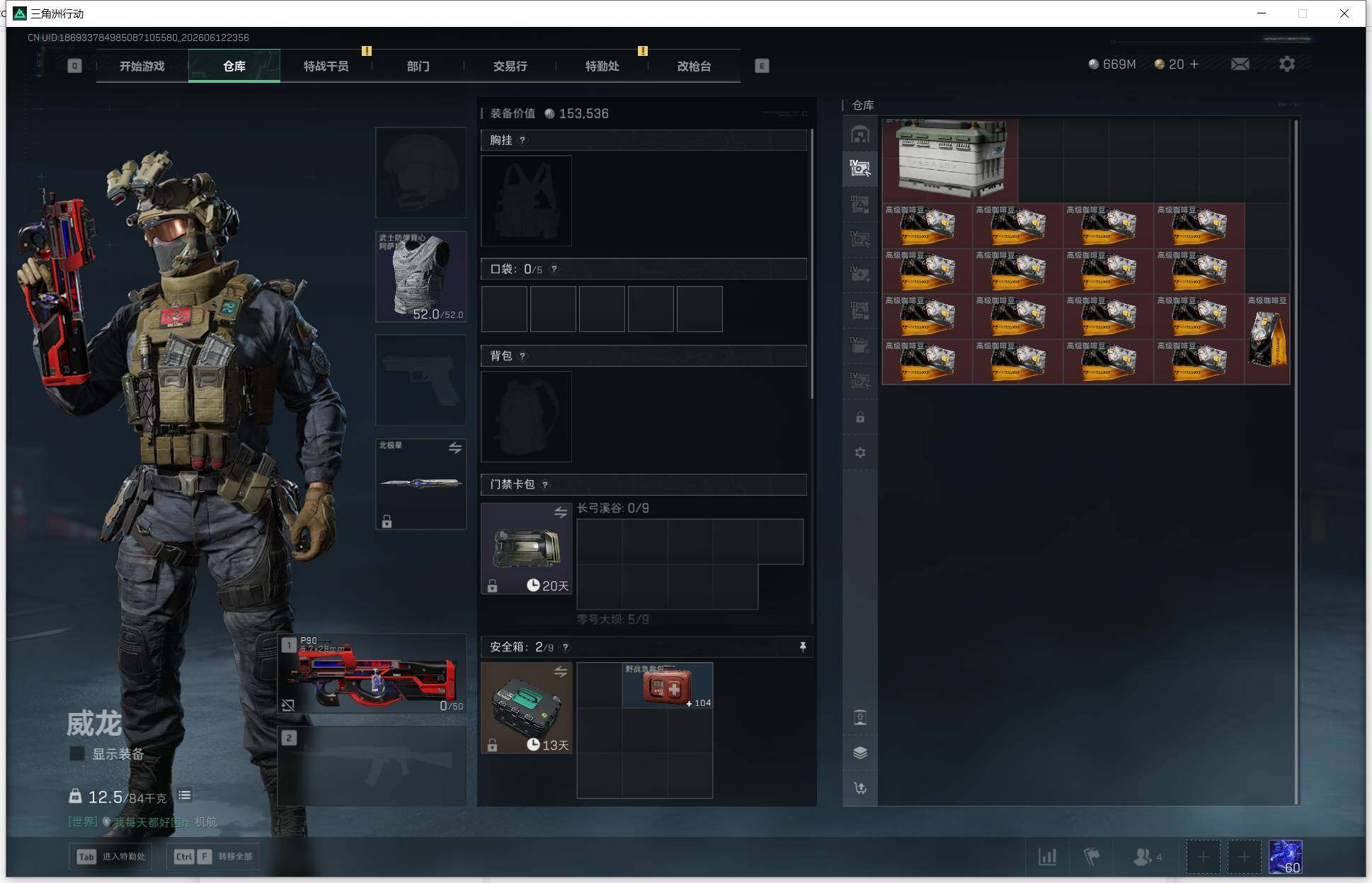The width and height of the screenshot is (1372, 883).
Task: Click first empty pocket slot
Action: click(504, 309)
